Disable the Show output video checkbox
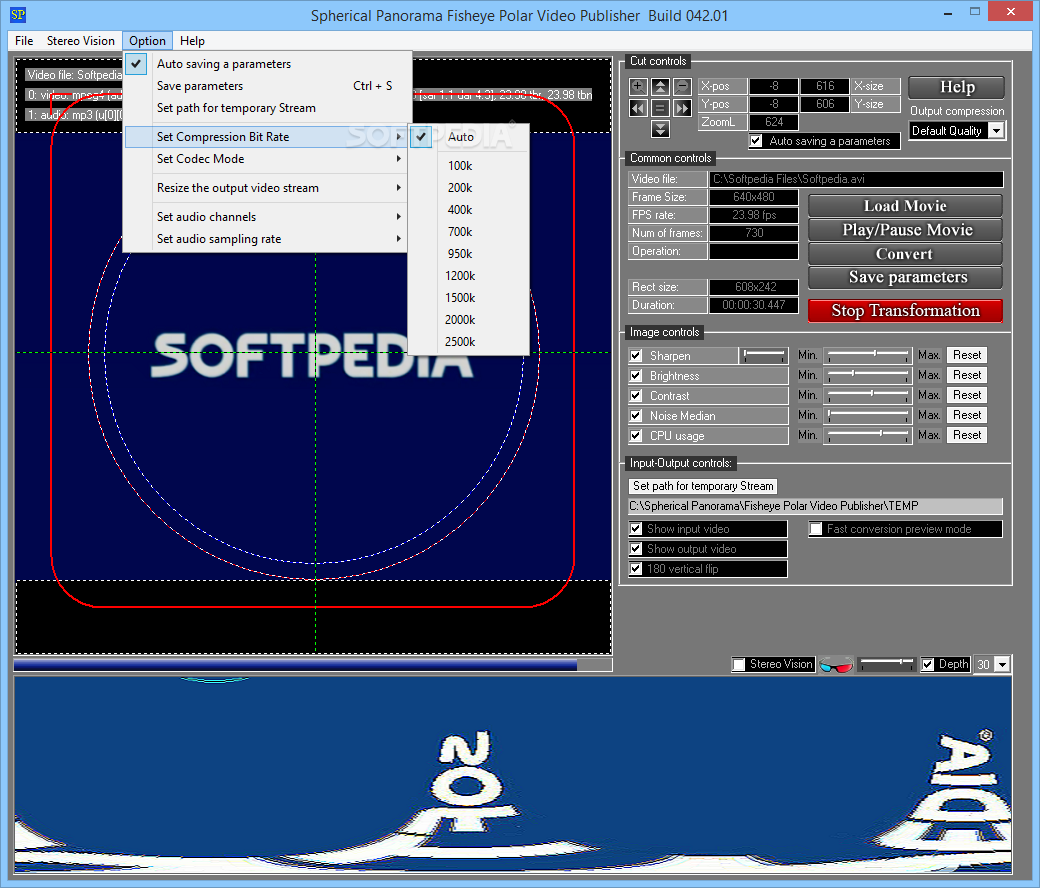Viewport: 1040px width, 888px height. pos(635,548)
